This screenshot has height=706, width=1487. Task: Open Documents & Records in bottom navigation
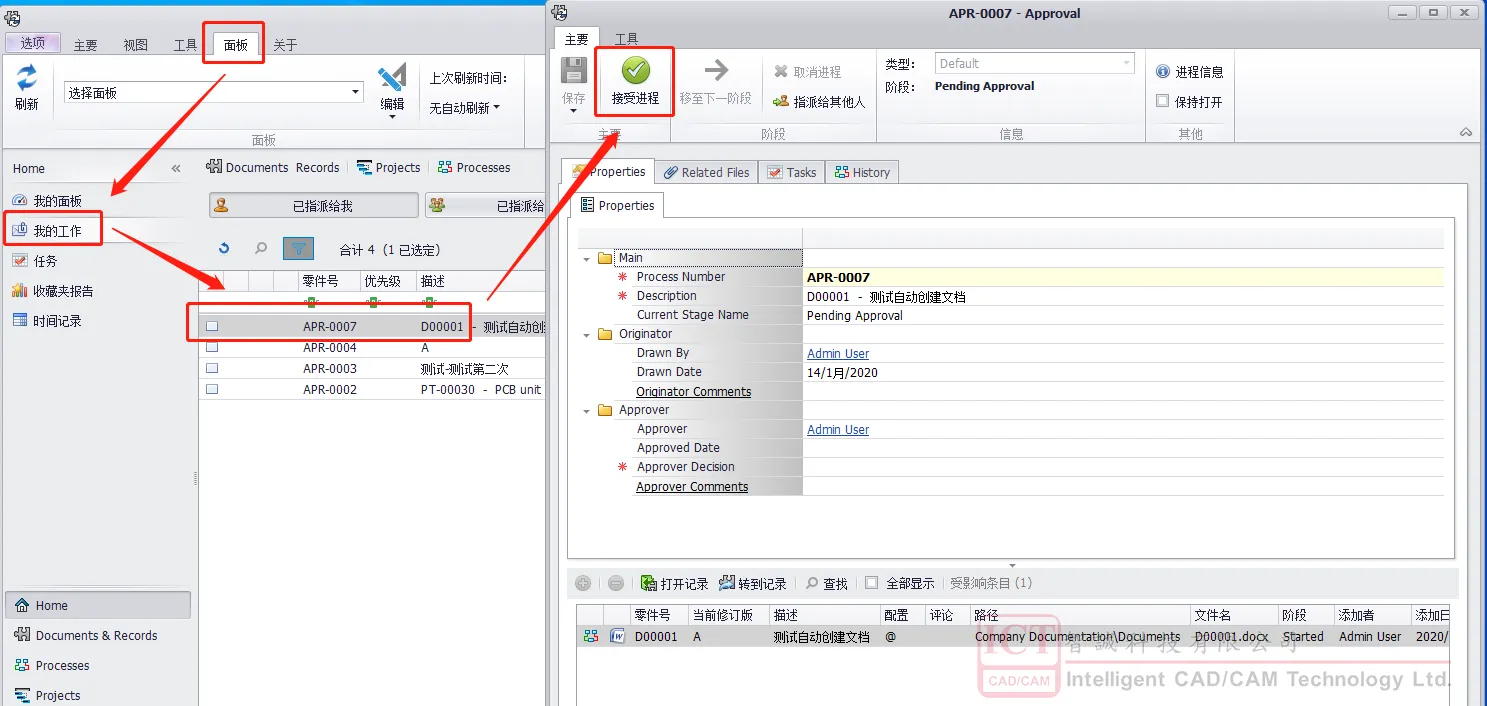[x=86, y=635]
